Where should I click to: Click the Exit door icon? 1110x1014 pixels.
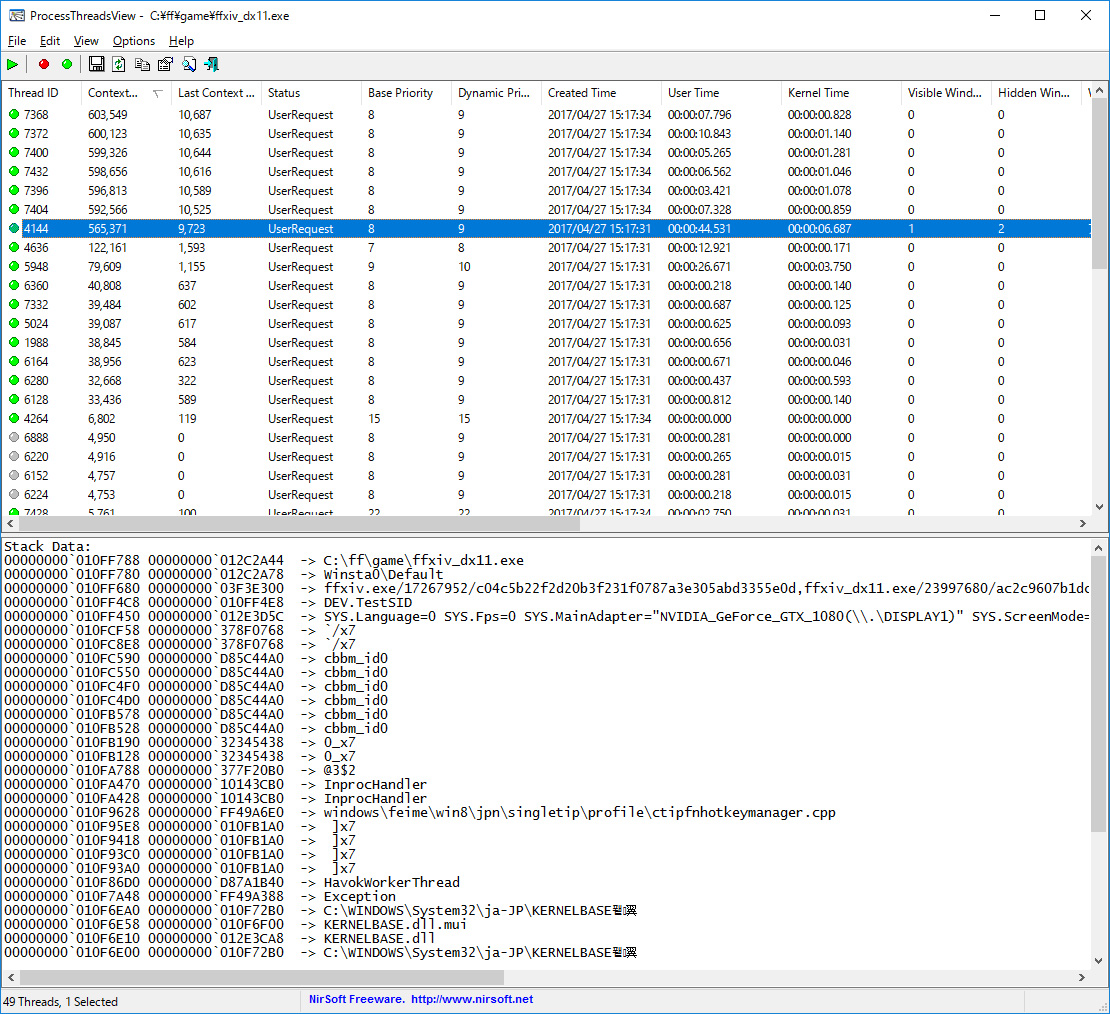click(211, 64)
